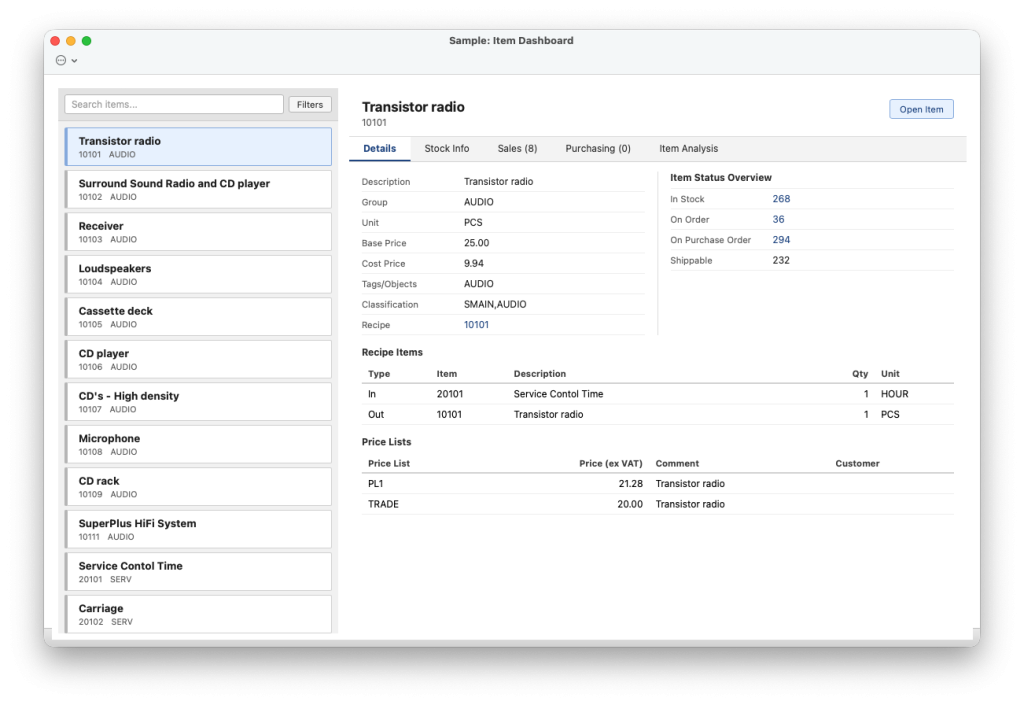1024x705 pixels.
Task: Click the Open Item button
Action: (921, 109)
